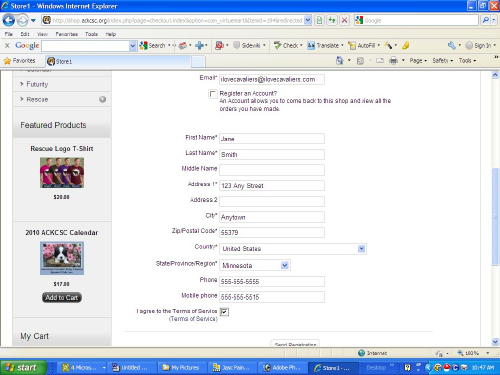Click the spell Check toolbar button
The image size is (500, 375).
pos(286,45)
